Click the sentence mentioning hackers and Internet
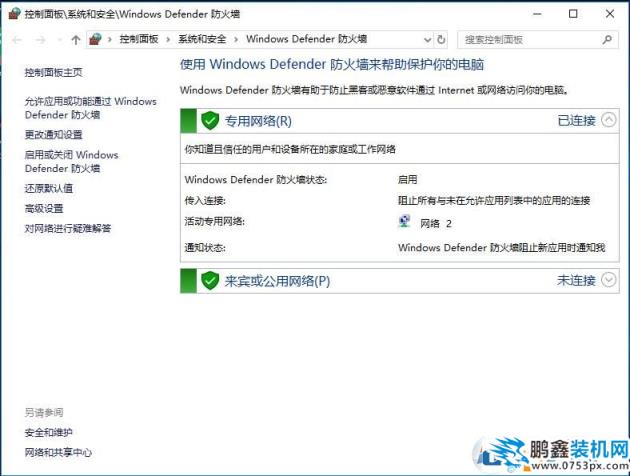The width and height of the screenshot is (630, 476). click(x=374, y=90)
